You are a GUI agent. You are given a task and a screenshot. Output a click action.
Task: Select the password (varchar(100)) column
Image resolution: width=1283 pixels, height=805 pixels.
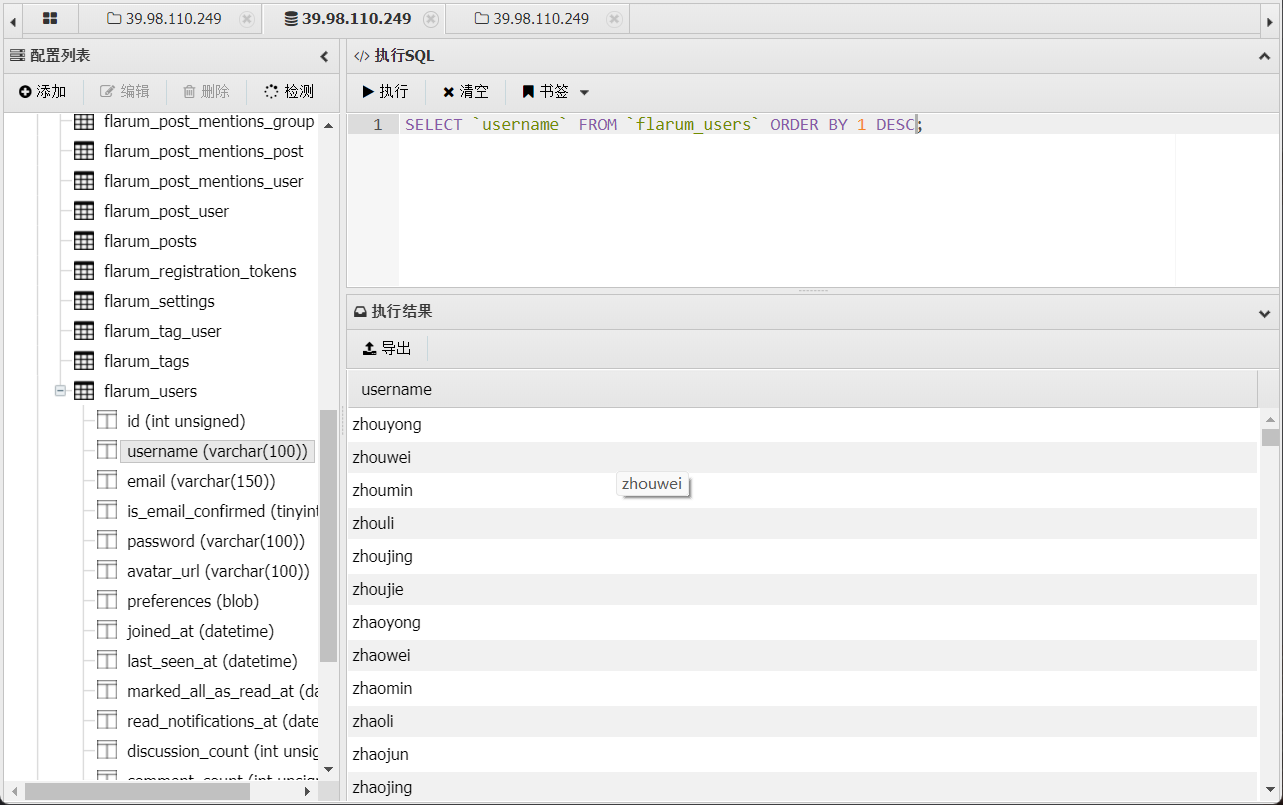coord(216,541)
